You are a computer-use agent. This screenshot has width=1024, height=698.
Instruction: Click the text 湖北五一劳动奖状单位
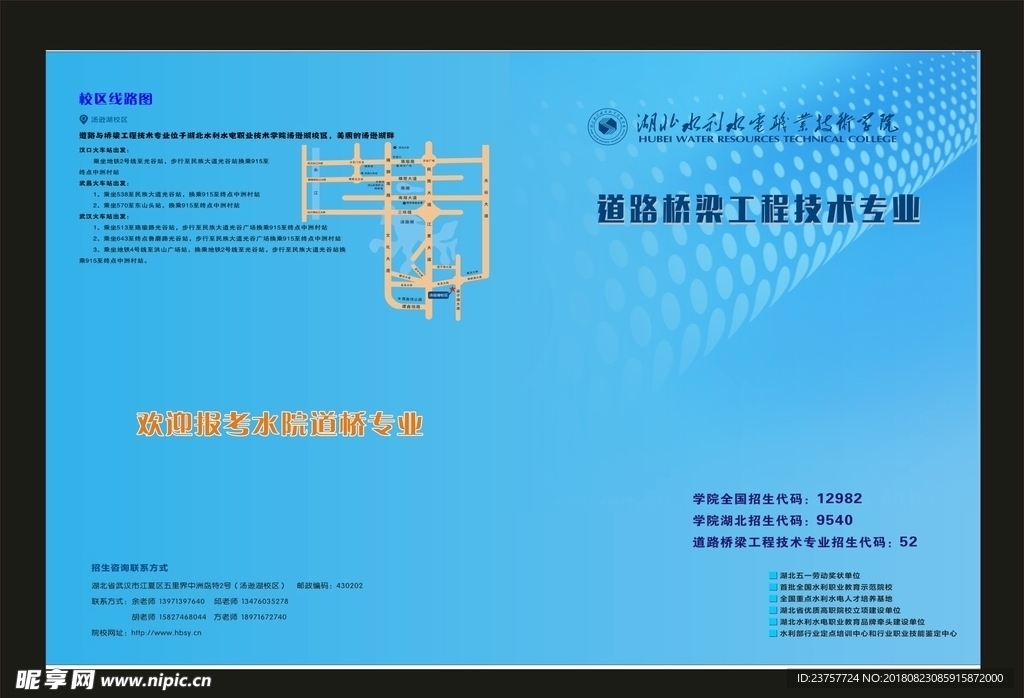click(820, 576)
